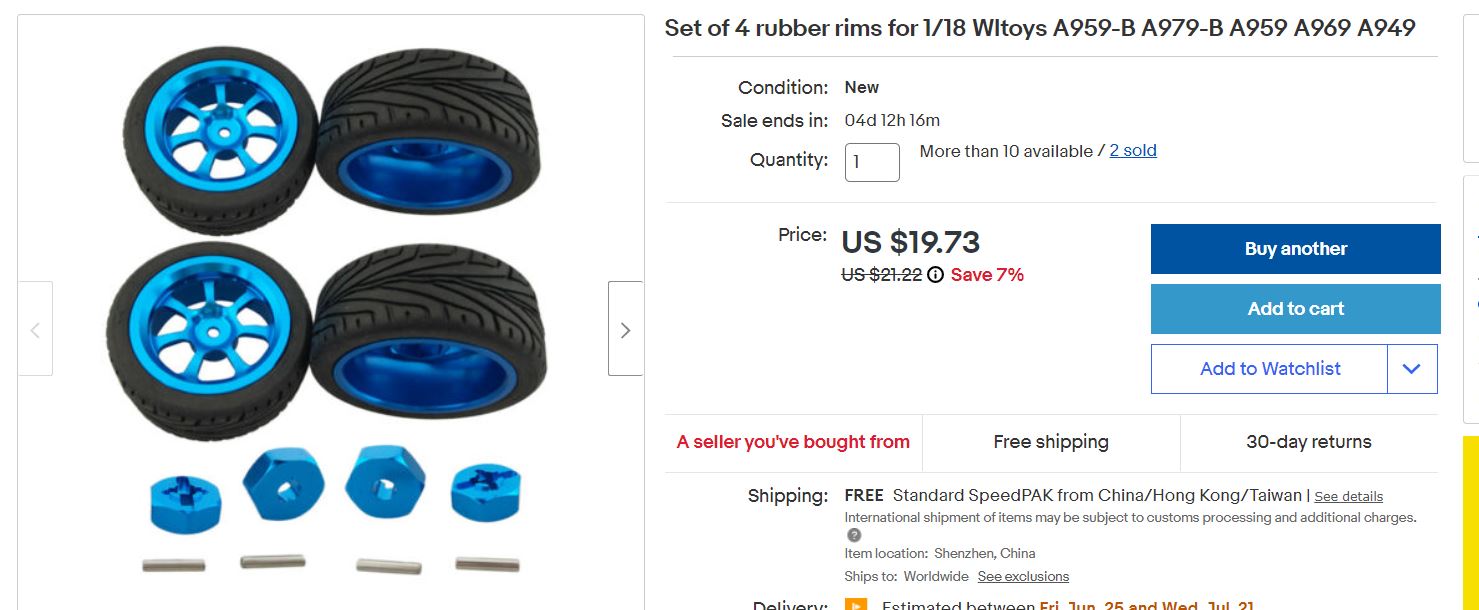
Task: Click Add to Watchlist
Action: click(x=1270, y=369)
